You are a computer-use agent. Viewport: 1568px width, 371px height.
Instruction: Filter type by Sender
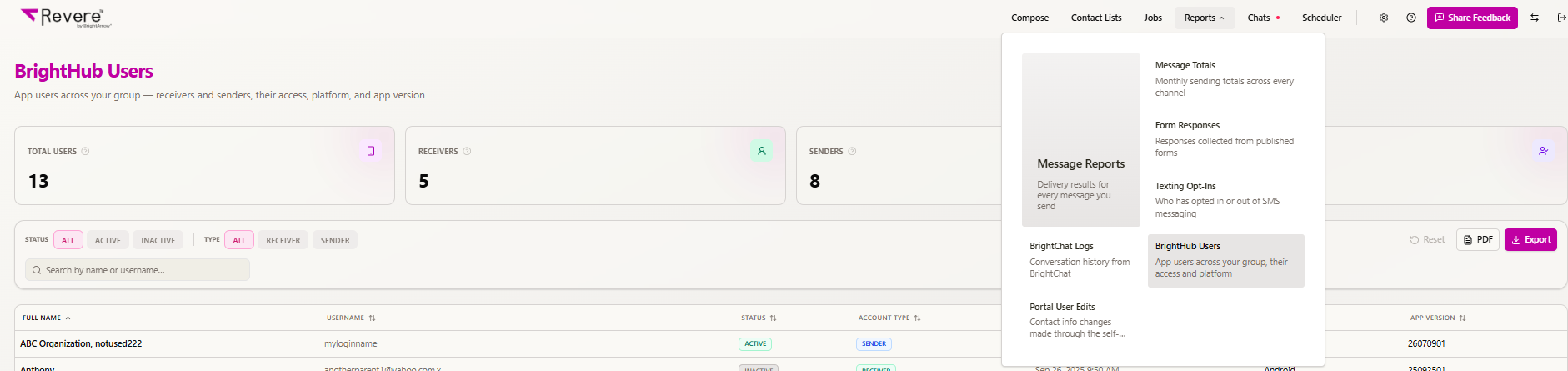click(335, 240)
